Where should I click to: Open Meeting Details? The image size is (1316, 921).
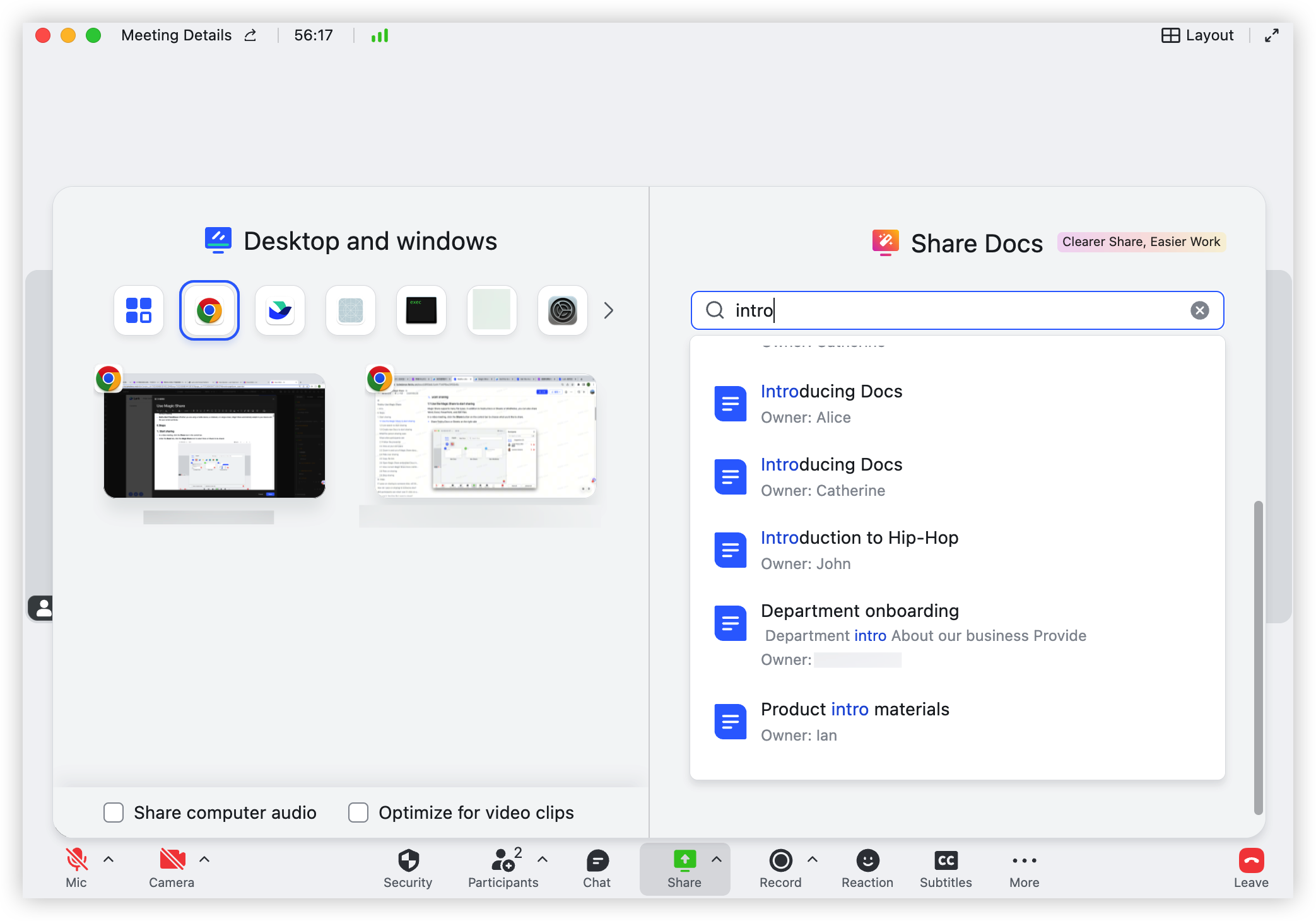click(177, 35)
